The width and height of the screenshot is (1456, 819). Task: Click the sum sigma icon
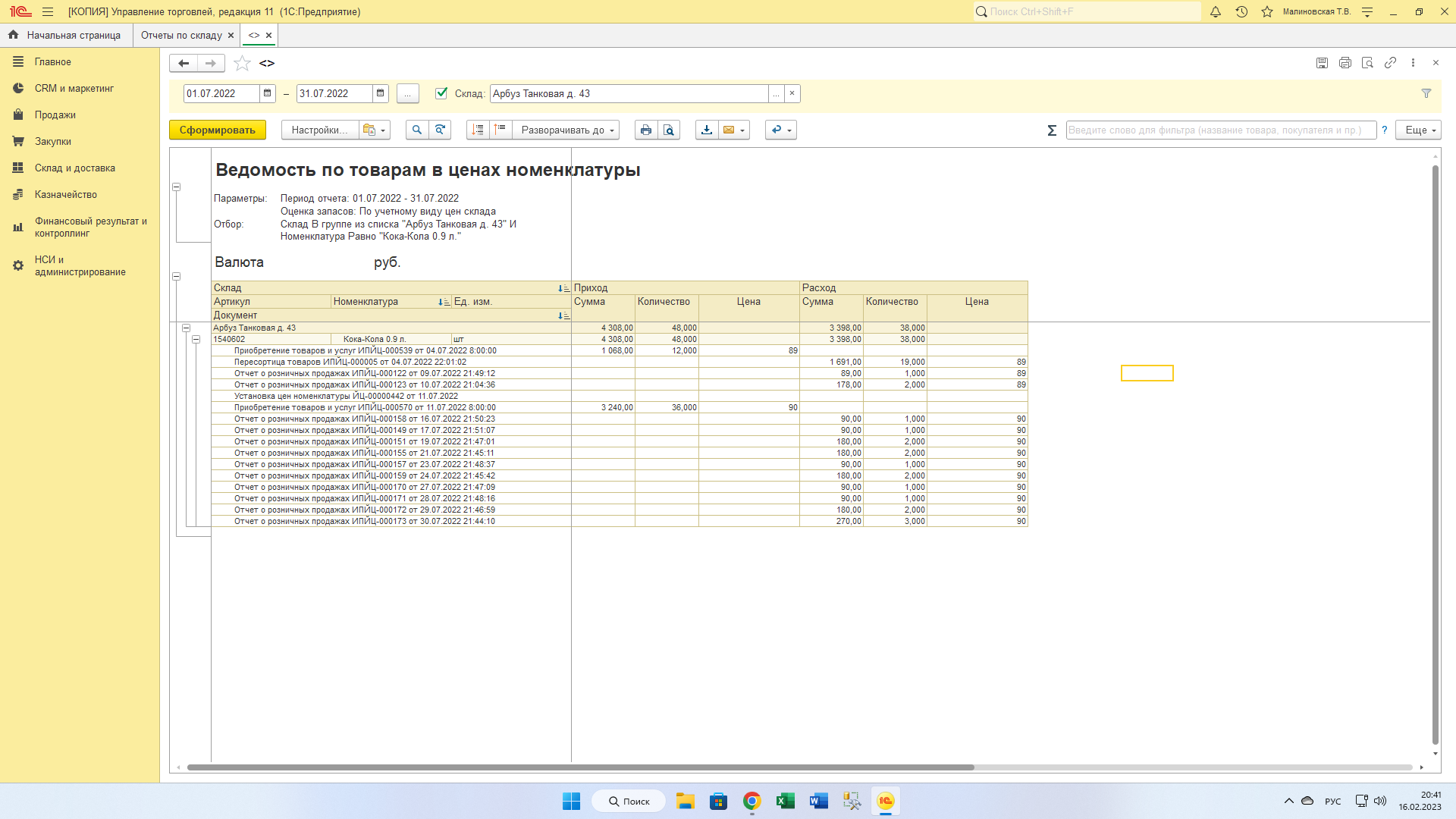(x=1052, y=130)
